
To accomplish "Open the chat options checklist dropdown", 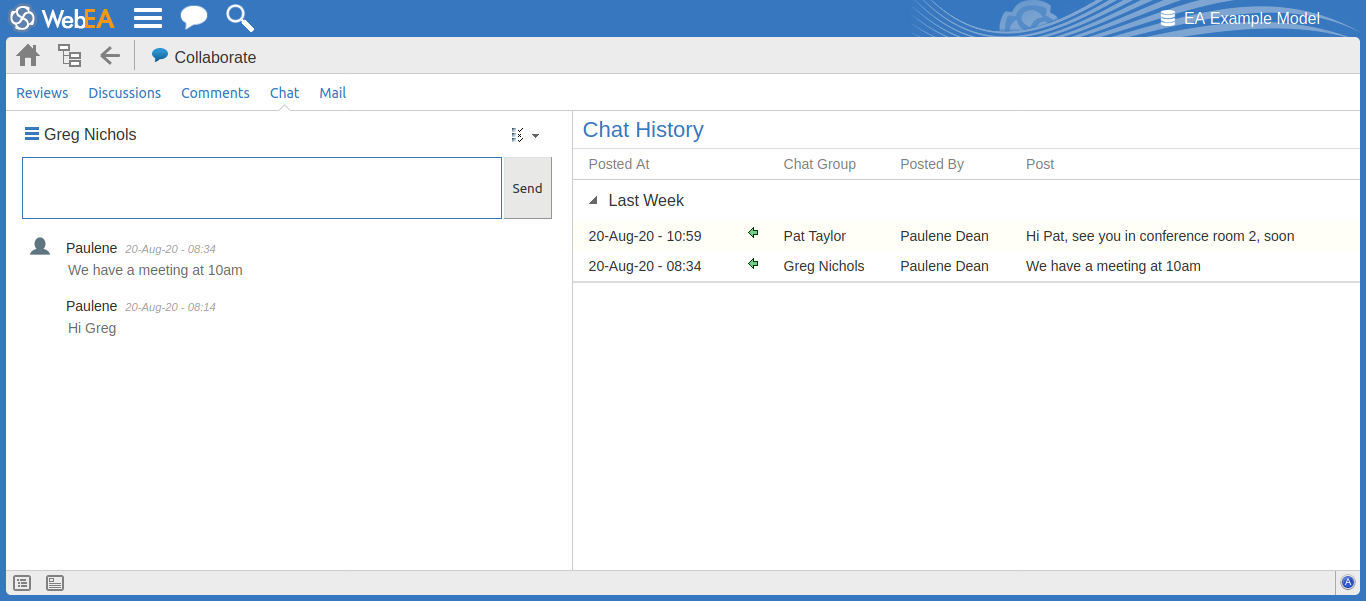I will 525,135.
